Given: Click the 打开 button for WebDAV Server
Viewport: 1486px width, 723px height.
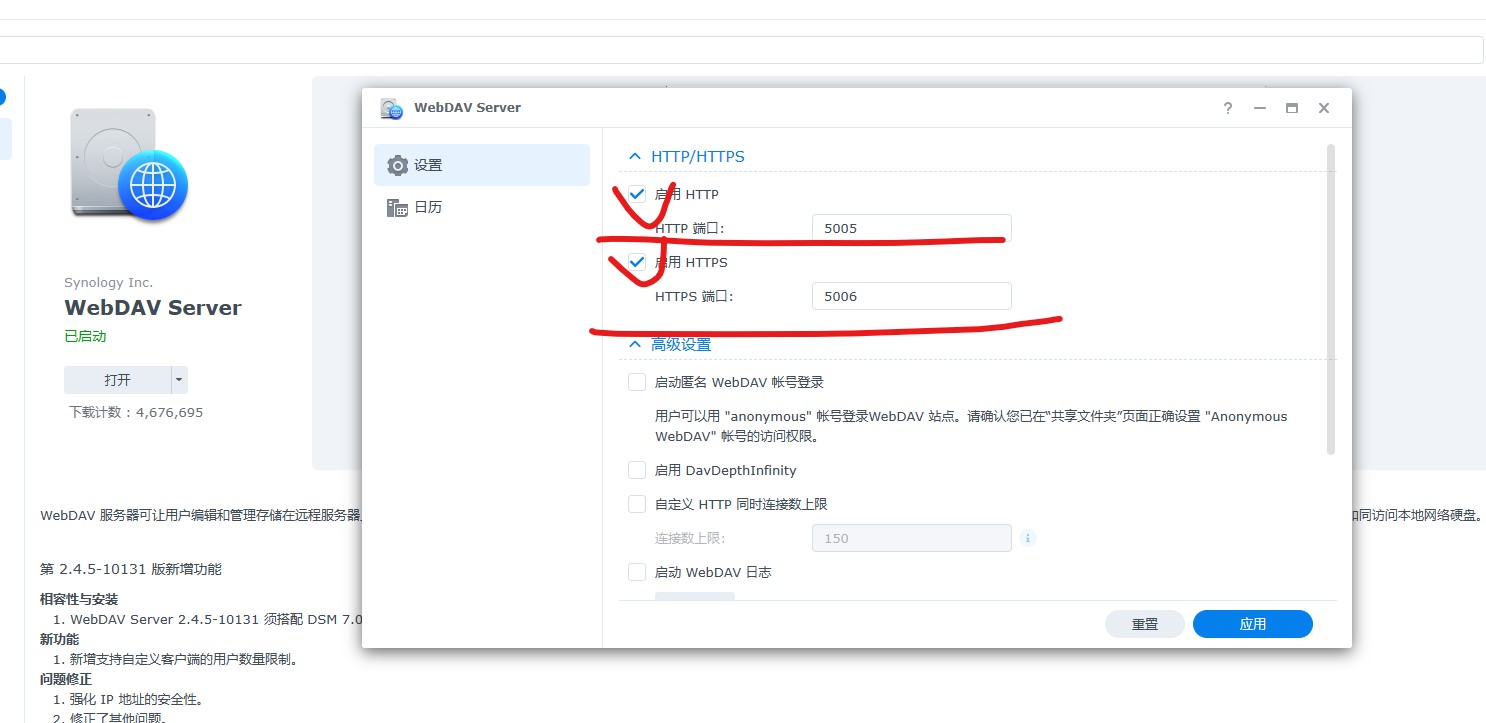Looking at the screenshot, I should 117,380.
